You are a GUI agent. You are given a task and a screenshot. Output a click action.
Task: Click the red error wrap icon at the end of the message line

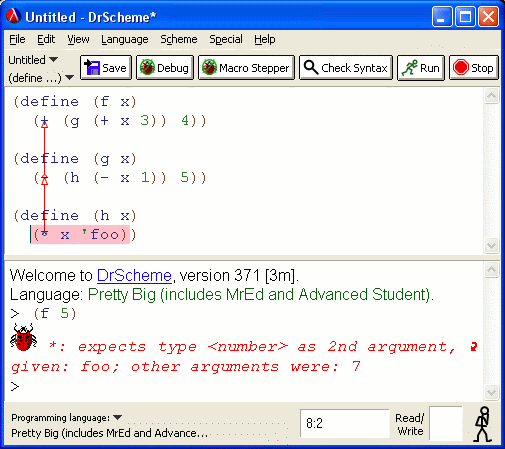473,347
